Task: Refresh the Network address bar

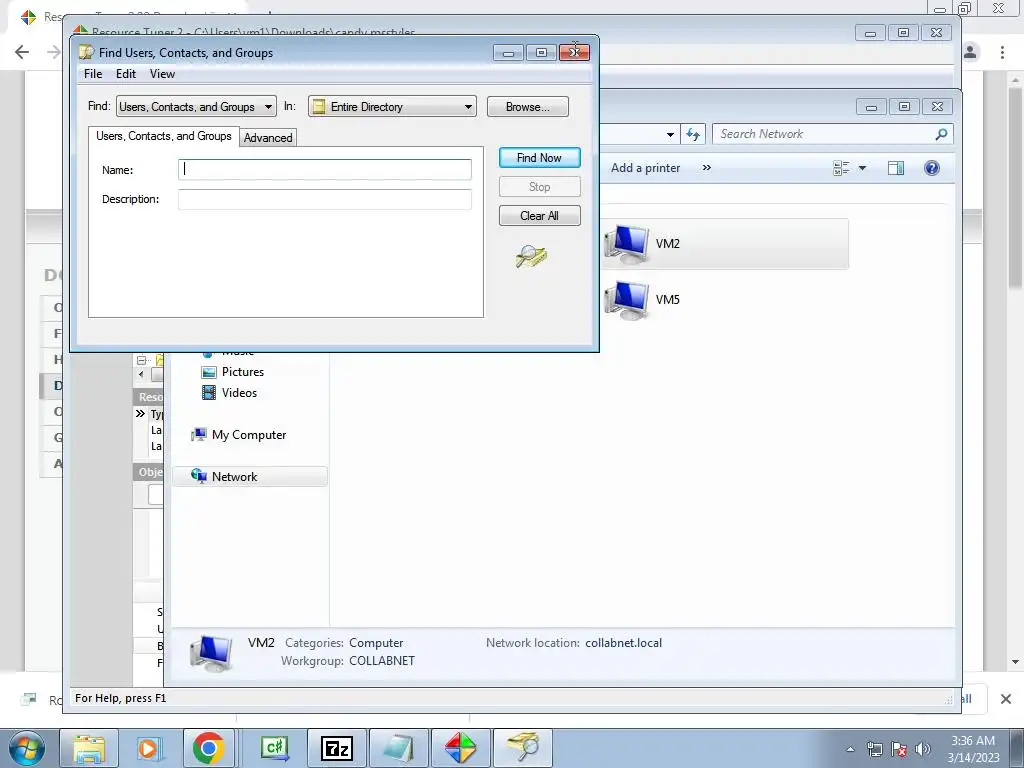Action: [x=693, y=134]
